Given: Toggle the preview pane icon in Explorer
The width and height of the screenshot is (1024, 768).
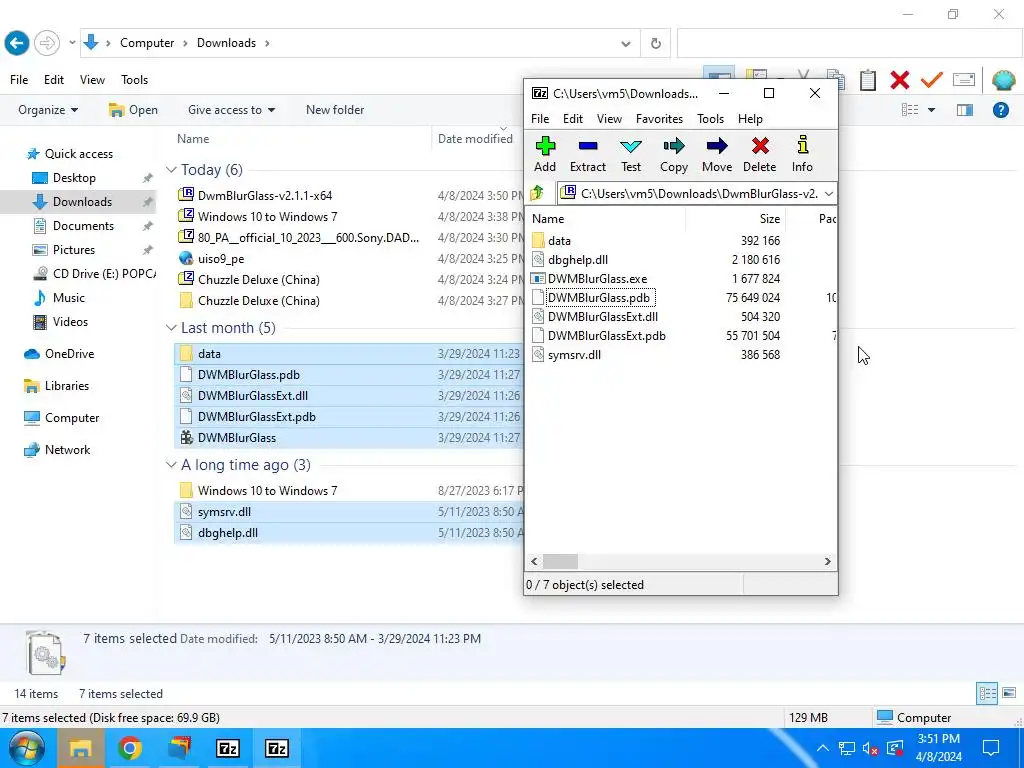Looking at the screenshot, I should coord(965,110).
